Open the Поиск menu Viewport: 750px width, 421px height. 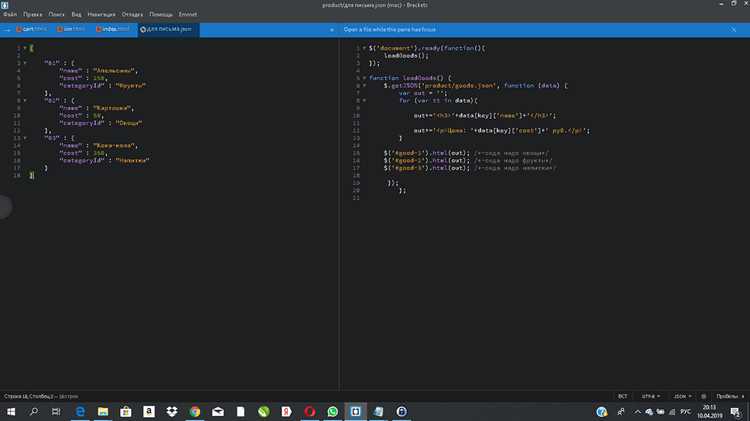pyautogui.click(x=56, y=14)
